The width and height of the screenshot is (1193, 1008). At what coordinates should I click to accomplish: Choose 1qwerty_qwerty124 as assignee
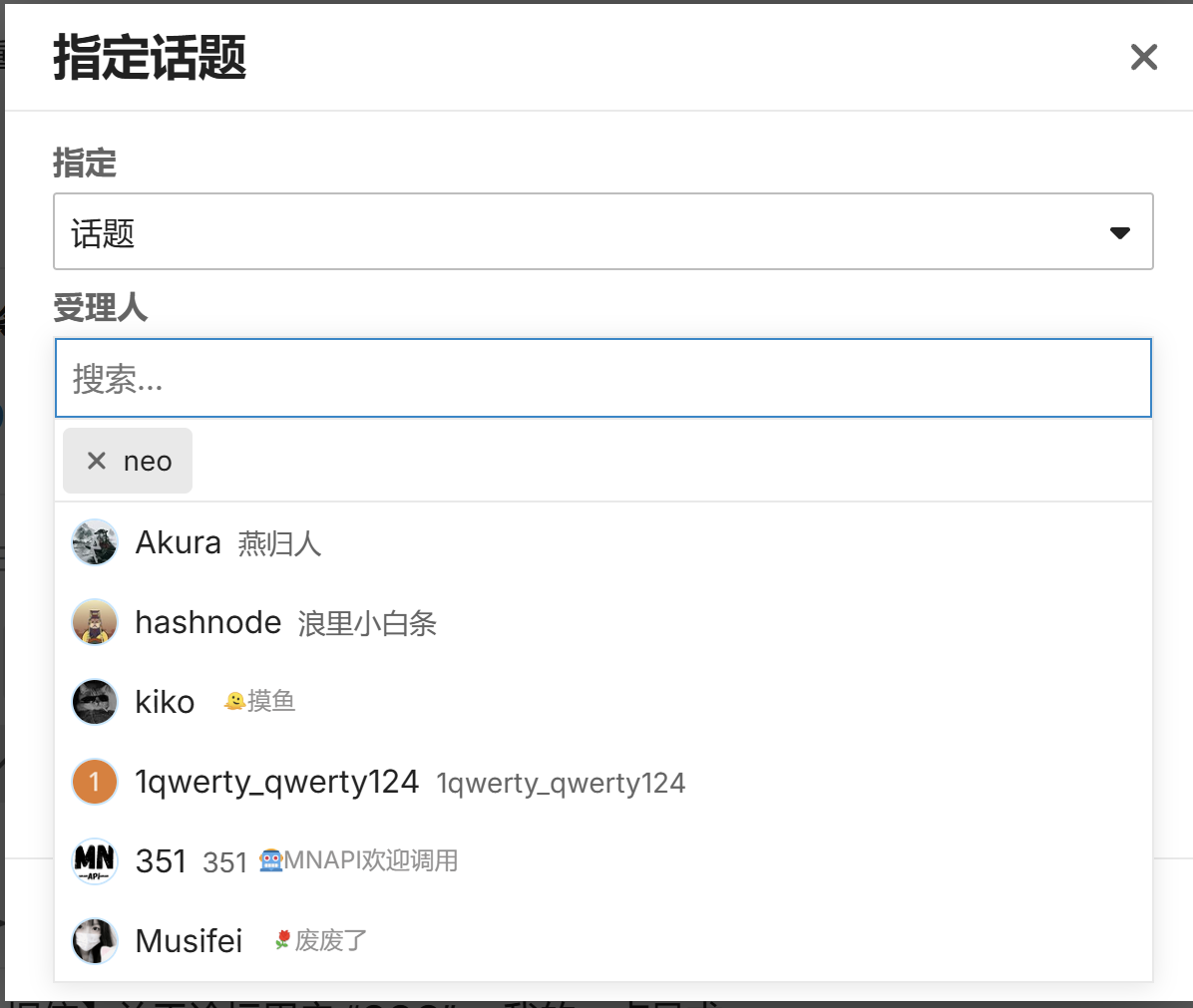603,782
